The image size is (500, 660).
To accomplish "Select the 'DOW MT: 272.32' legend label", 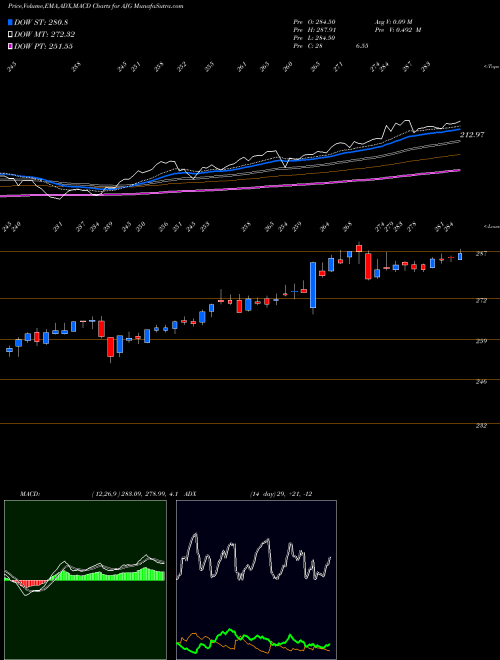I will pyautogui.click(x=45, y=35).
